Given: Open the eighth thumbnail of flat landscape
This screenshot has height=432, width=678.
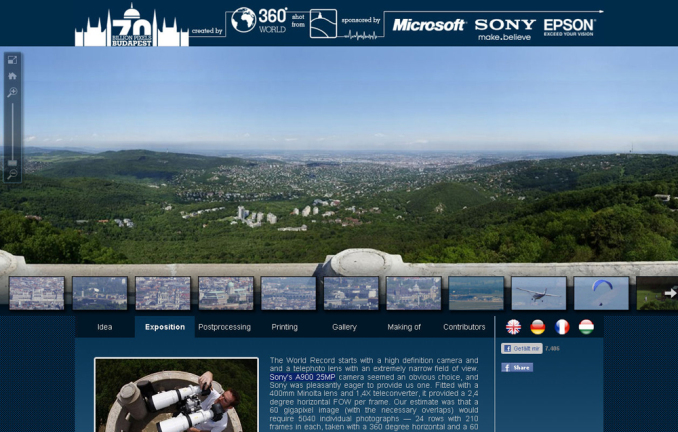Looking at the screenshot, I should click(476, 293).
